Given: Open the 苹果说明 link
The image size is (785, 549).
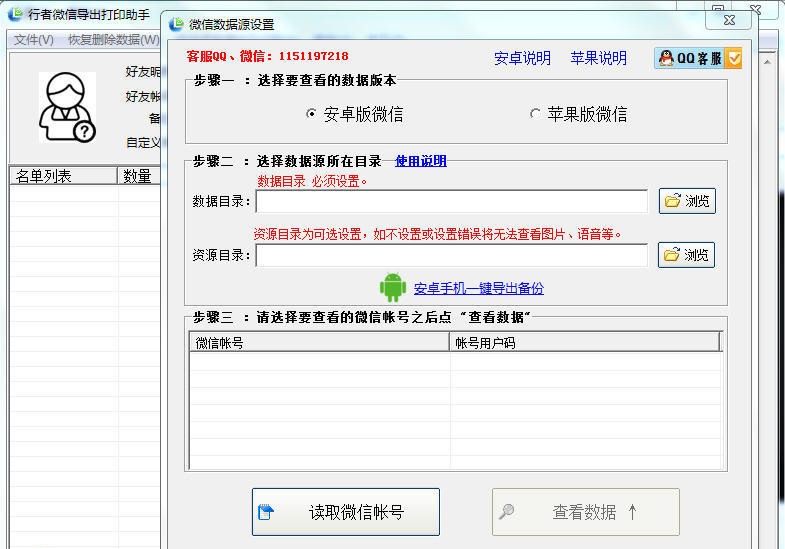Looking at the screenshot, I should [598, 58].
